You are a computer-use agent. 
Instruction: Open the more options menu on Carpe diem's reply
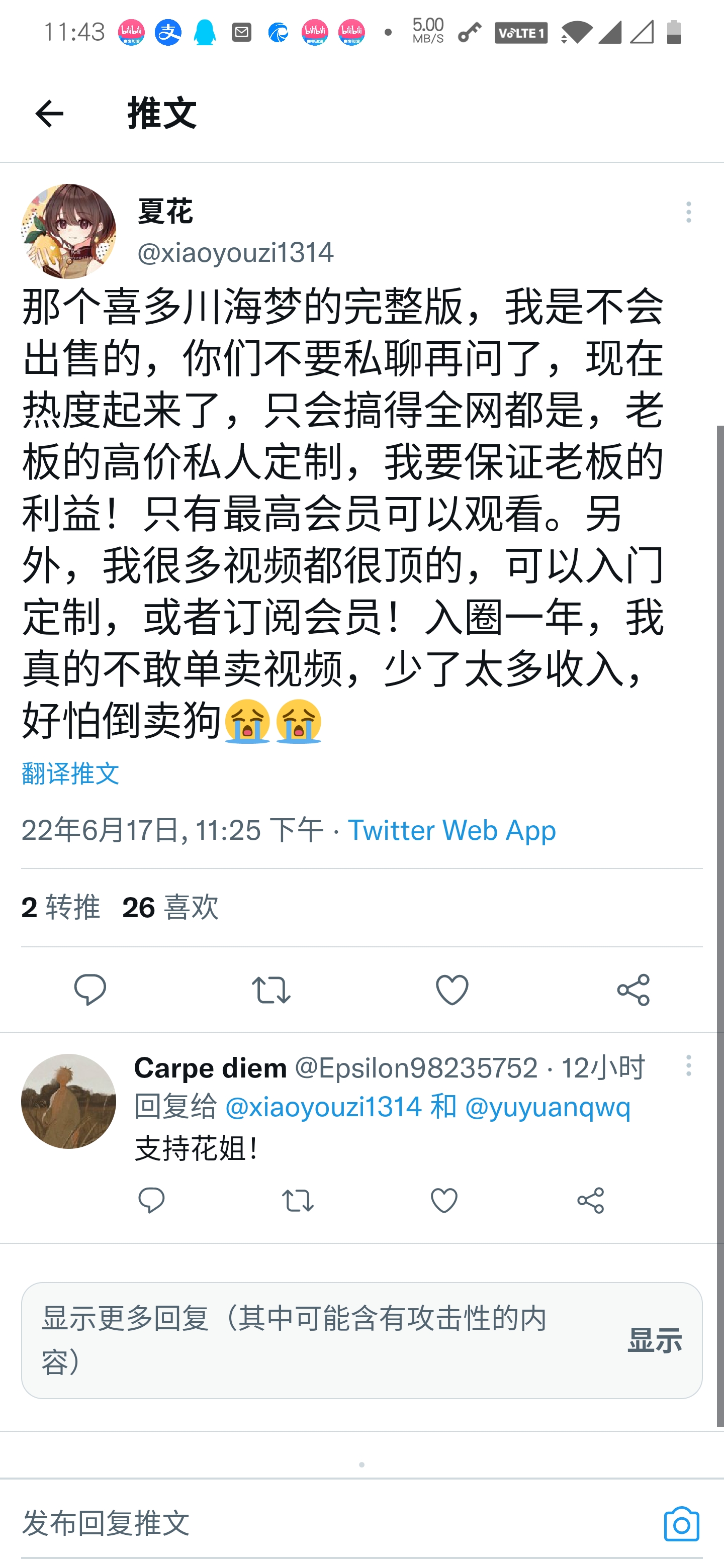coord(689,1066)
